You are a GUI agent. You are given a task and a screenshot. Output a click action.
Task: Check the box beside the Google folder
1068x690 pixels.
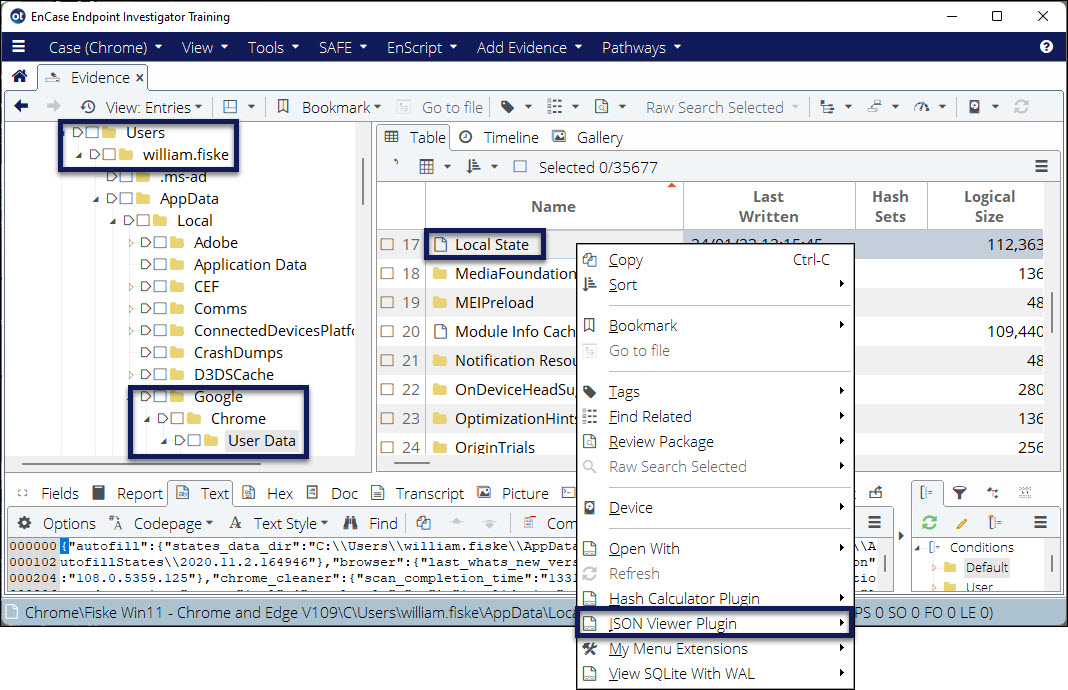[160, 396]
